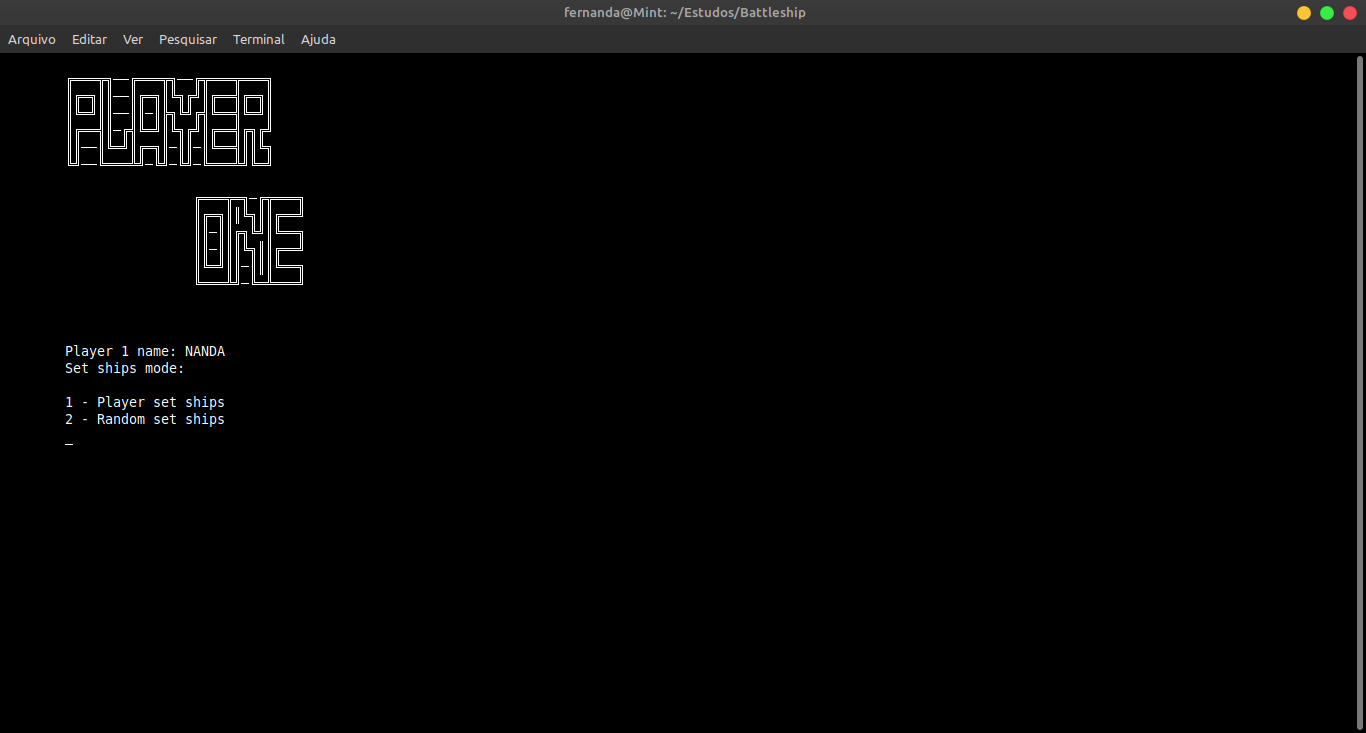Select the line '1 - Player set ships'

click(x=144, y=401)
